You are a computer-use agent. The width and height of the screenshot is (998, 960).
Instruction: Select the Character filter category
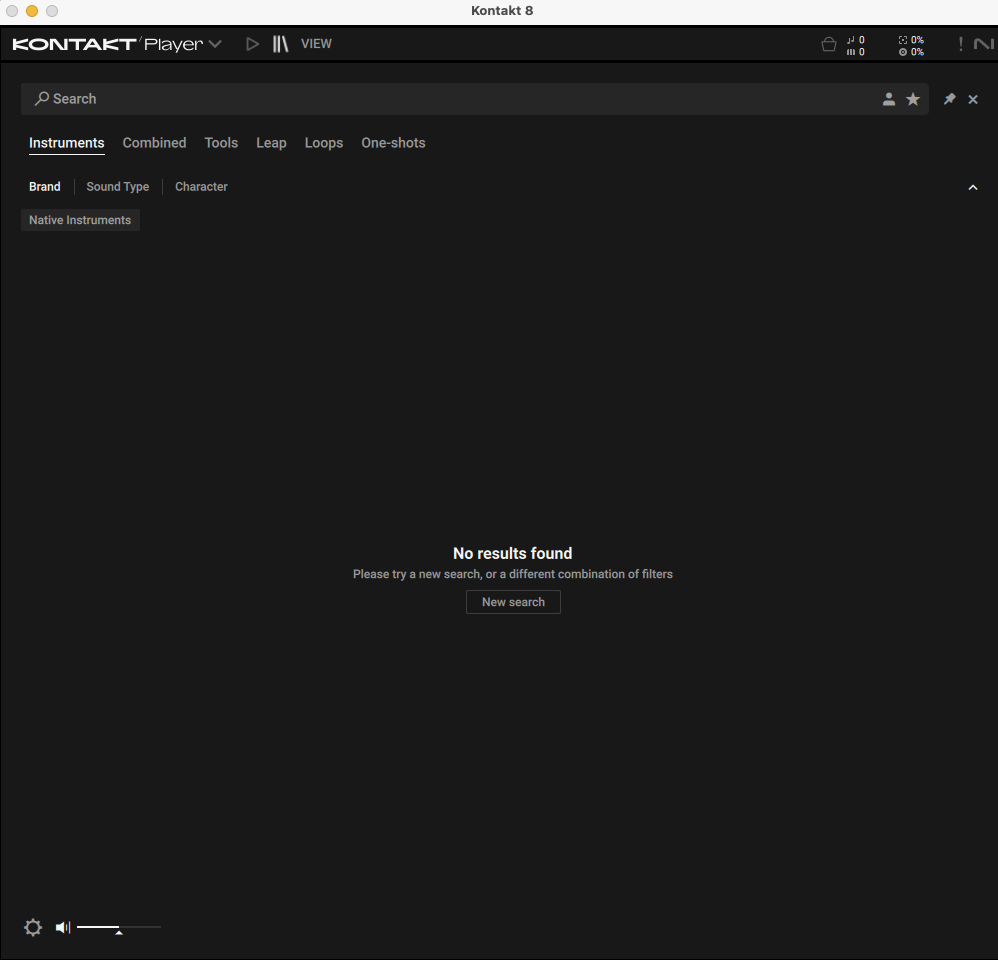tap(201, 187)
